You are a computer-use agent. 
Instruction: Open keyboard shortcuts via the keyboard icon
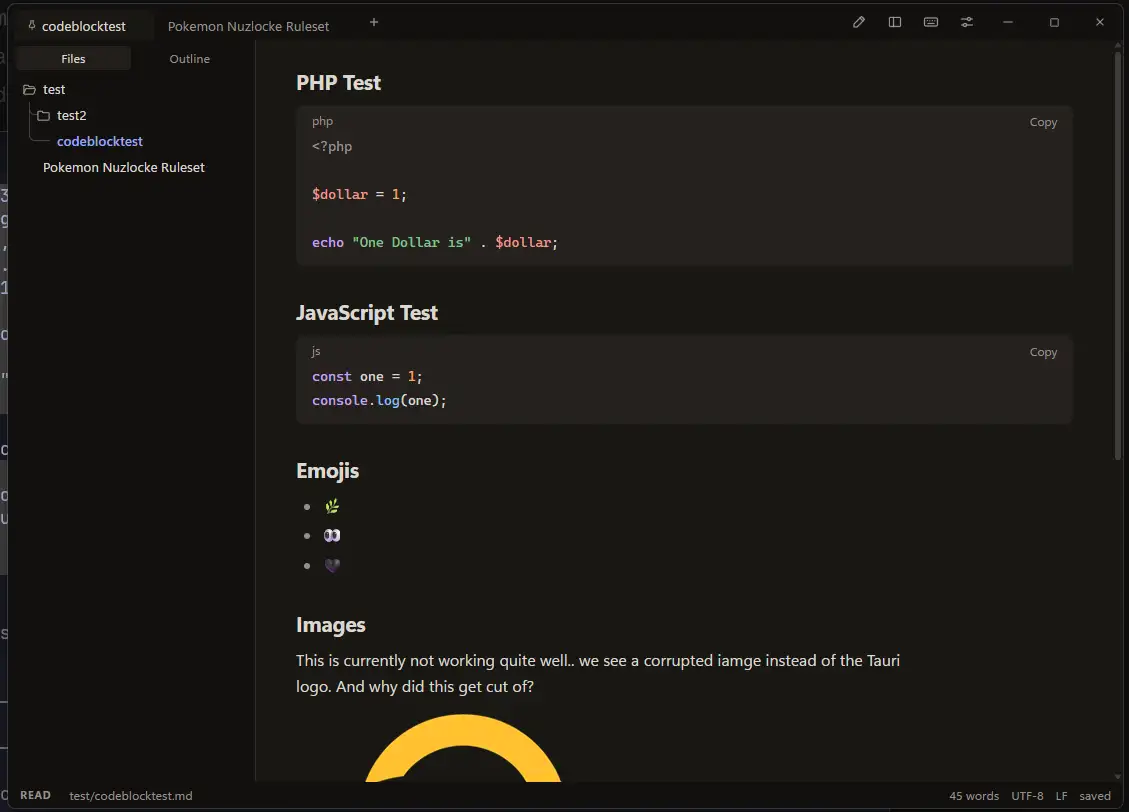931,22
